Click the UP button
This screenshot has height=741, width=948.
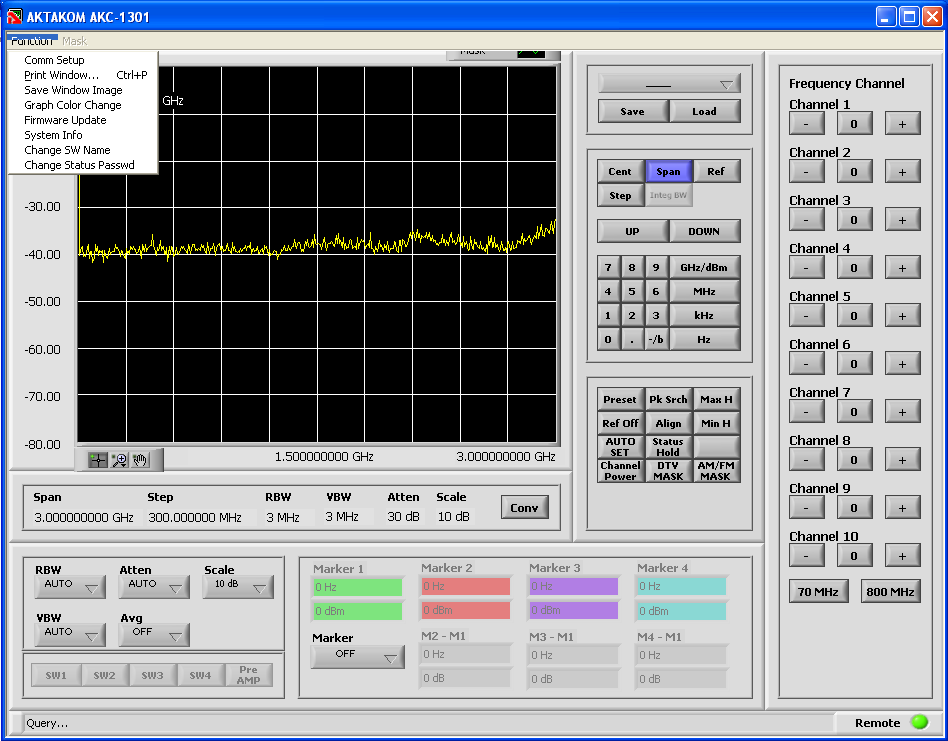(x=632, y=231)
